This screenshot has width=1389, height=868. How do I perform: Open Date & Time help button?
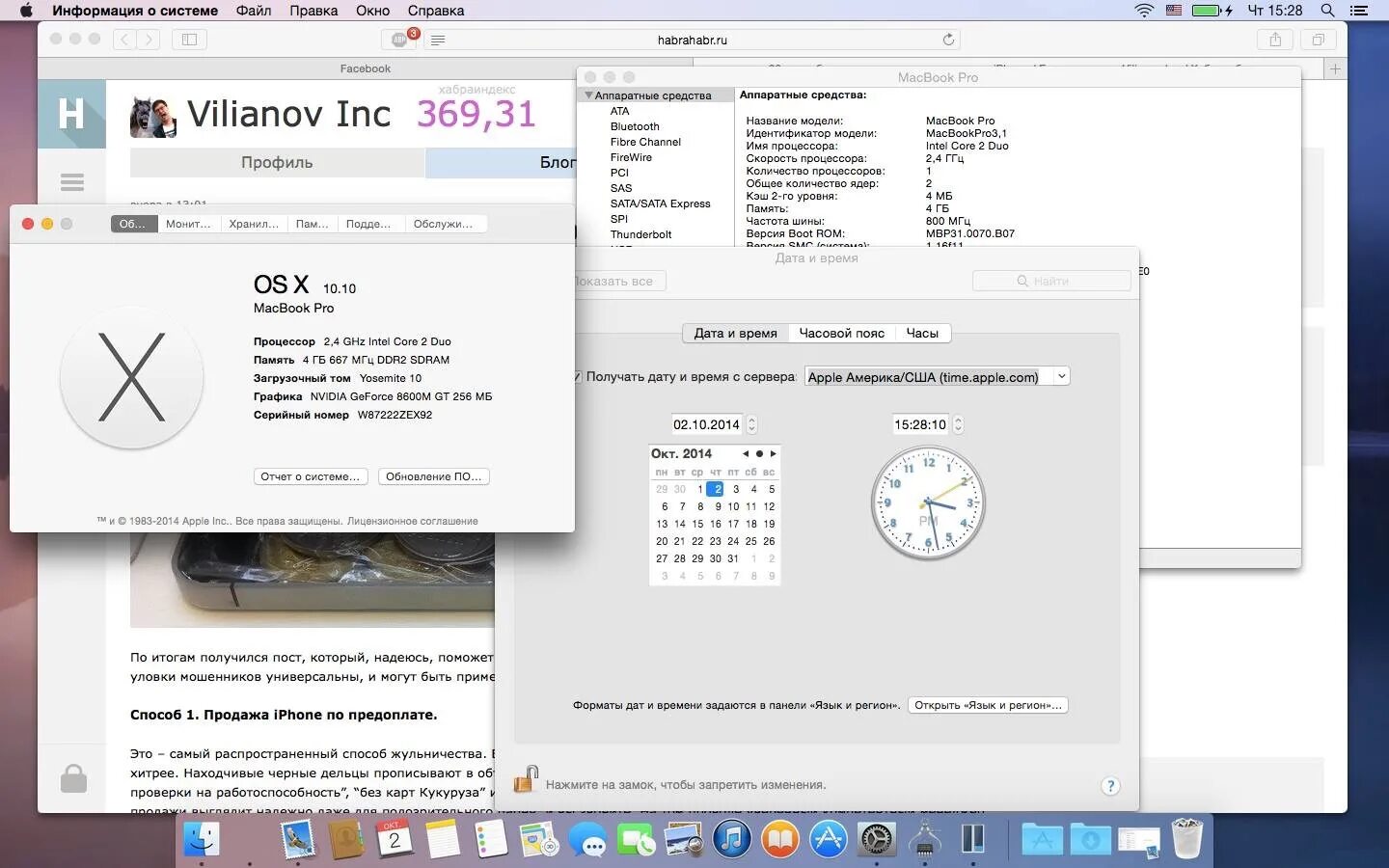point(1110,786)
